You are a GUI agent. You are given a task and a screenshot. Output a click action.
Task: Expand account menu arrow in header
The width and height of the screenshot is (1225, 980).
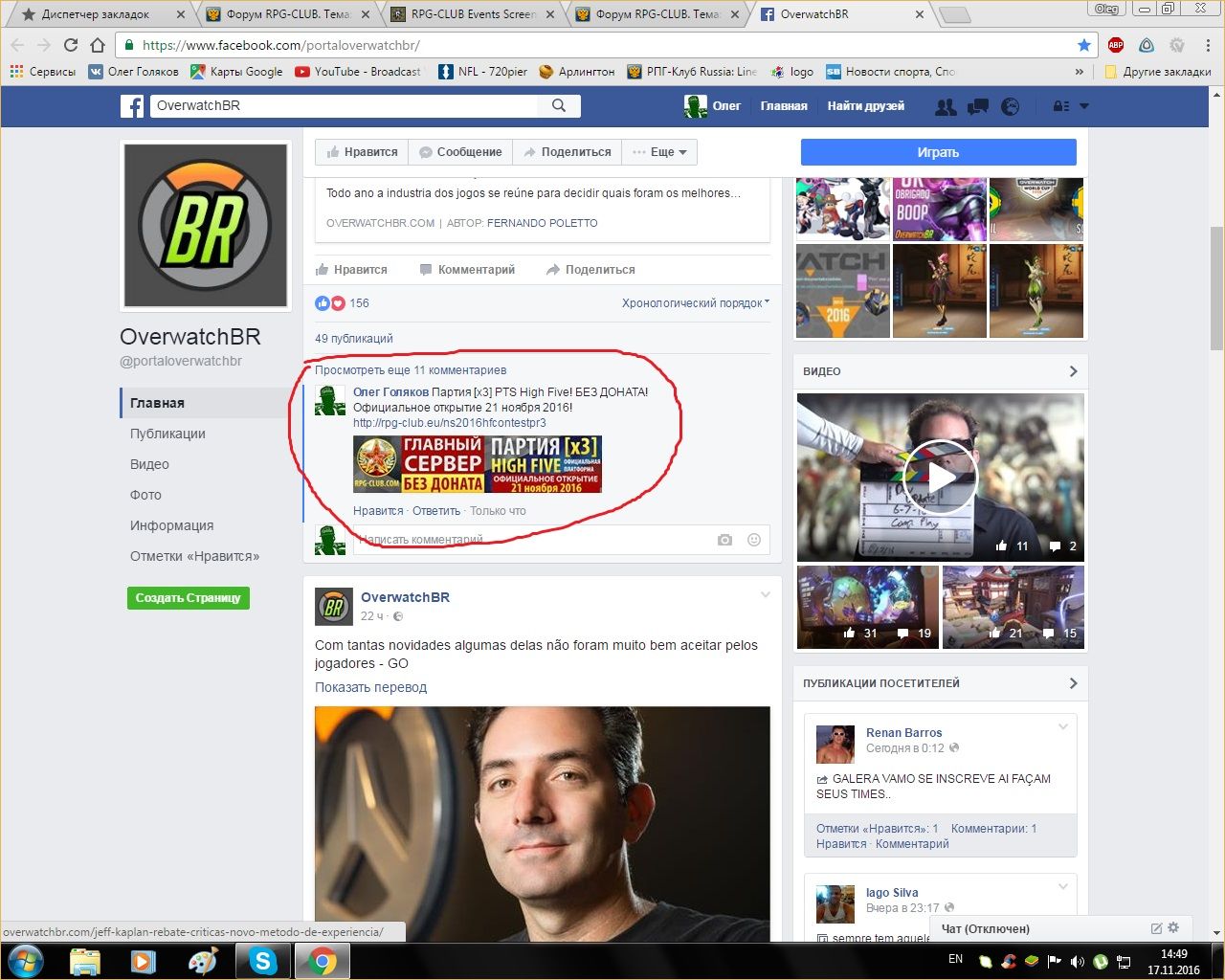pos(1084,106)
